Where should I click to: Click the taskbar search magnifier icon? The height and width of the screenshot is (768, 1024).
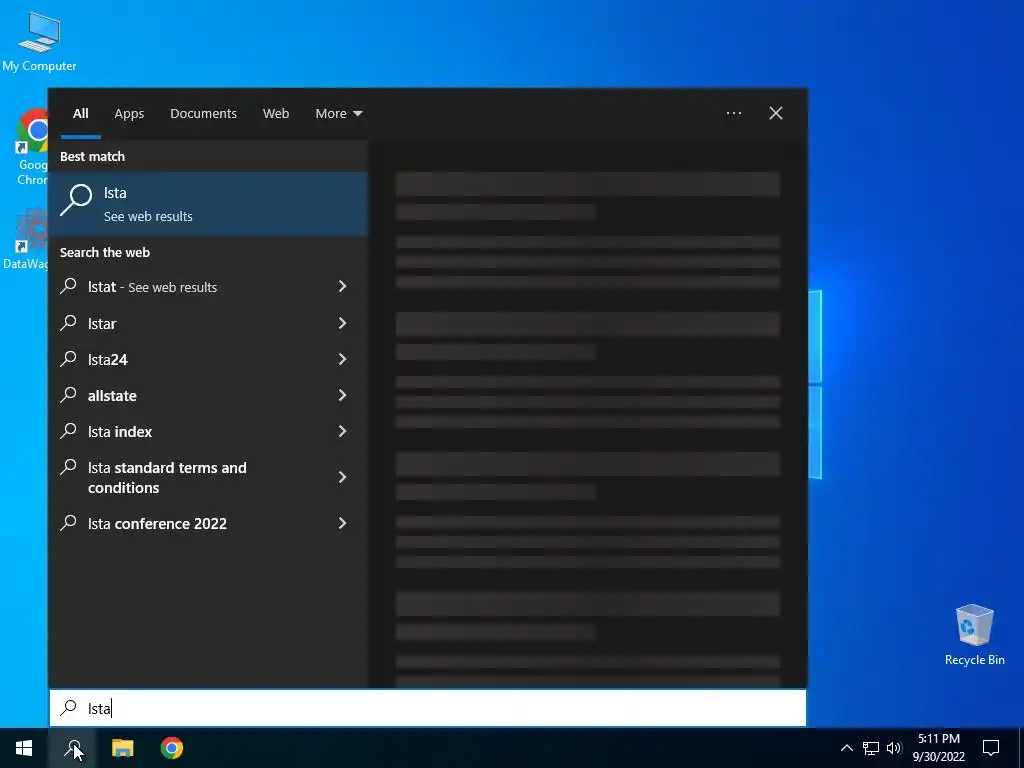(x=72, y=748)
